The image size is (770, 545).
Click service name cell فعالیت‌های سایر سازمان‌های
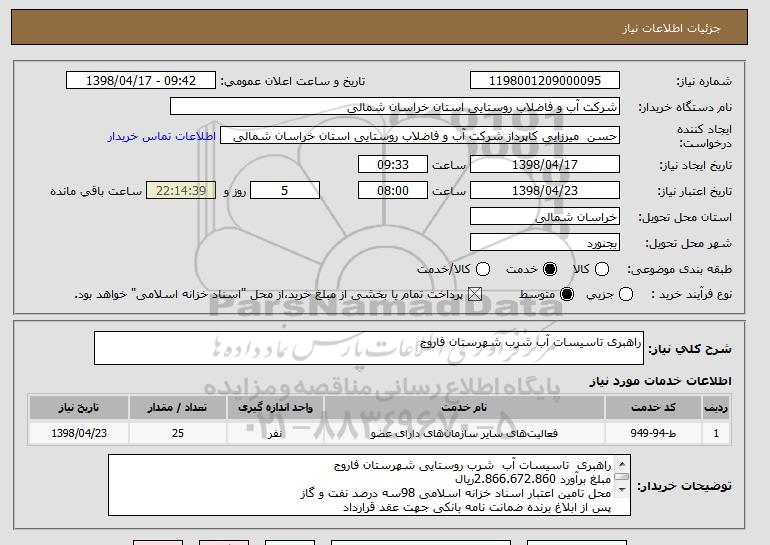pos(464,433)
